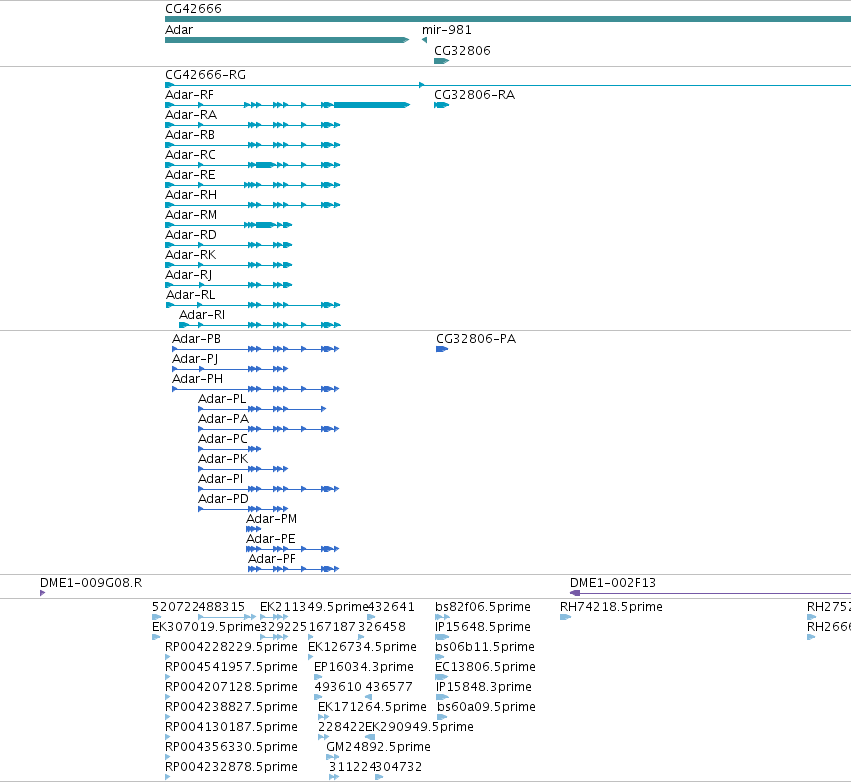Click the Adar-PA protein label
Viewport: 851px width, 782px height.
[x=224, y=419]
